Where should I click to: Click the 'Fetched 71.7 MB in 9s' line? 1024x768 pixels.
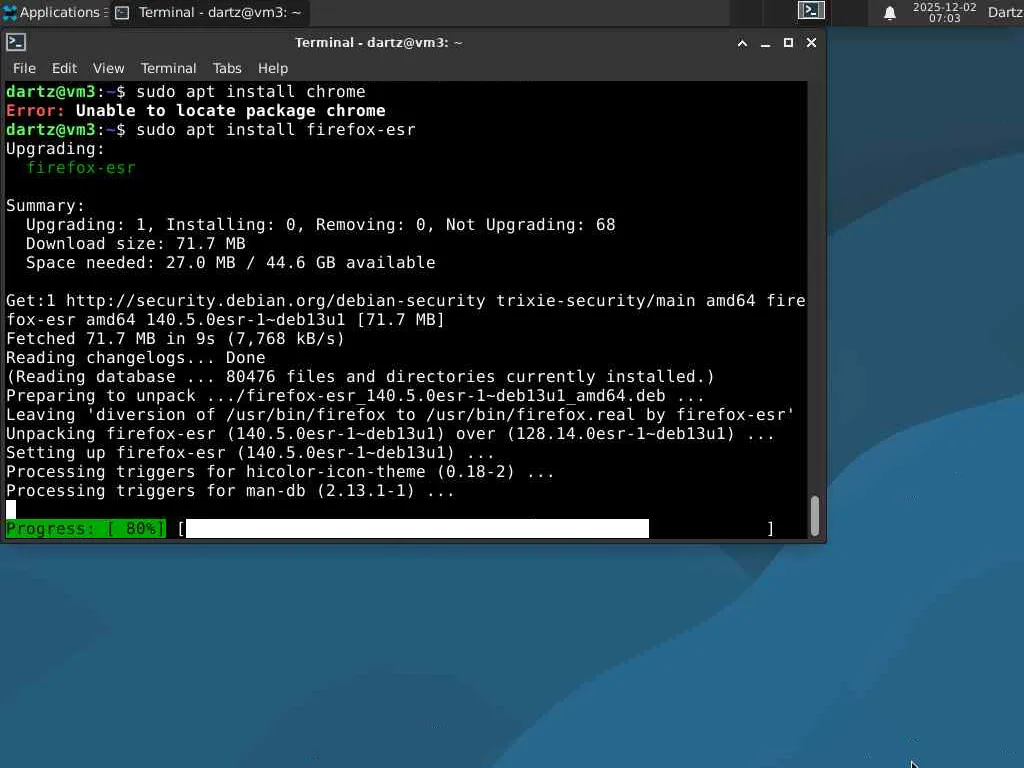[x=175, y=338]
